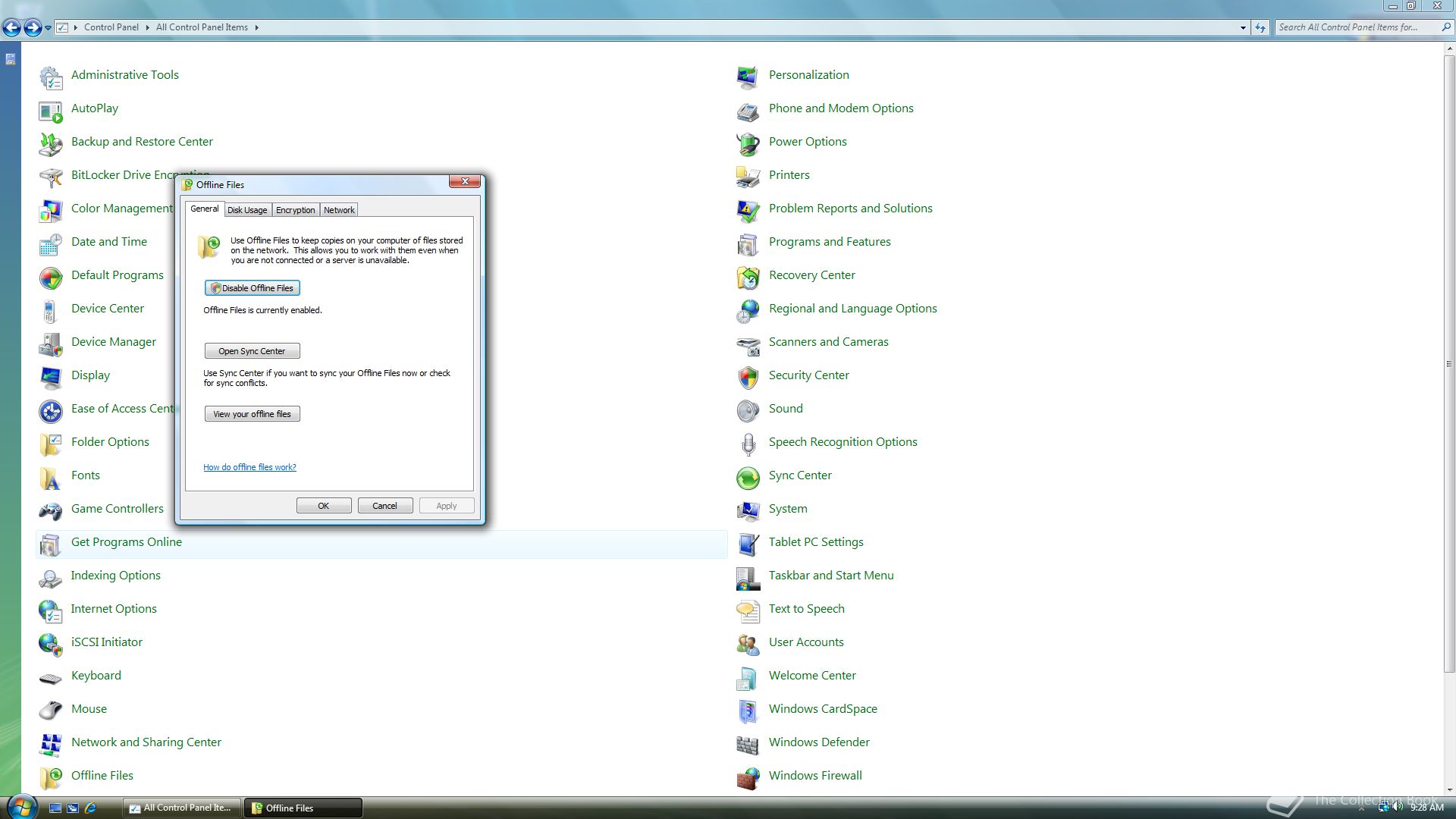The image size is (1456, 819).
Task: Click the vertical scrollbar down arrow
Action: [1449, 790]
